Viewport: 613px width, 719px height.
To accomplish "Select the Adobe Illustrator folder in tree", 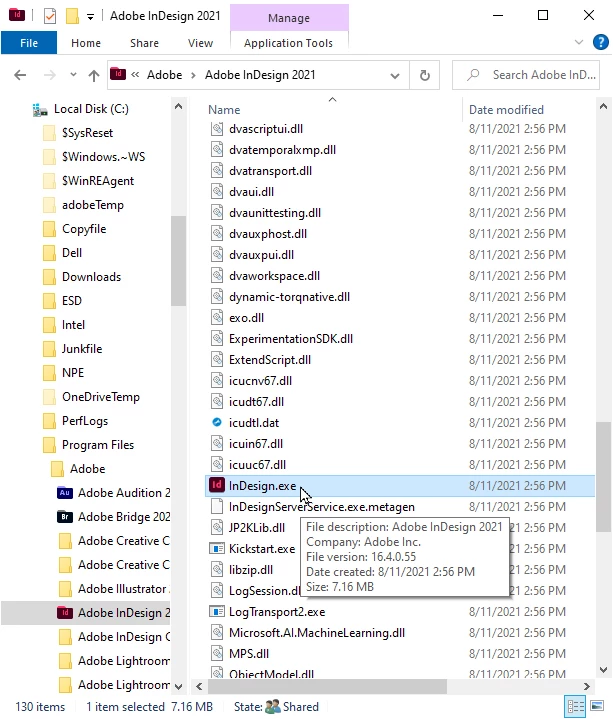I will pos(122,588).
